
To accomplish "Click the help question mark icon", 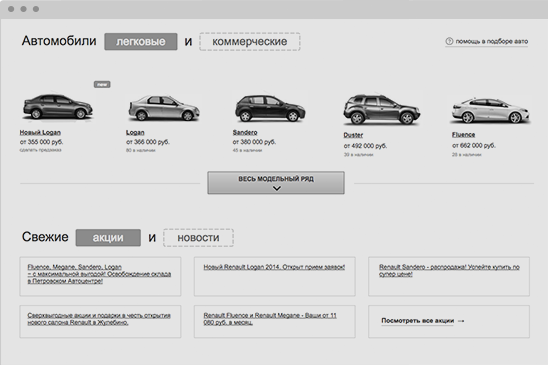I will (x=449, y=41).
